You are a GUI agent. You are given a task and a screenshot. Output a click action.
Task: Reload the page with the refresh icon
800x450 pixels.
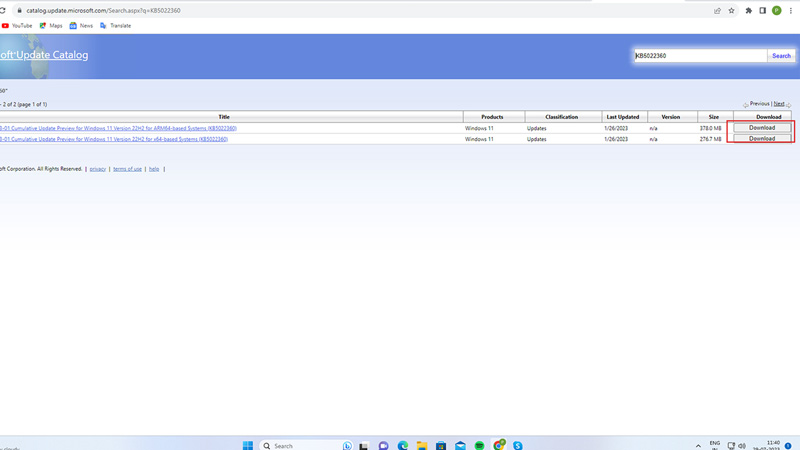(3, 10)
